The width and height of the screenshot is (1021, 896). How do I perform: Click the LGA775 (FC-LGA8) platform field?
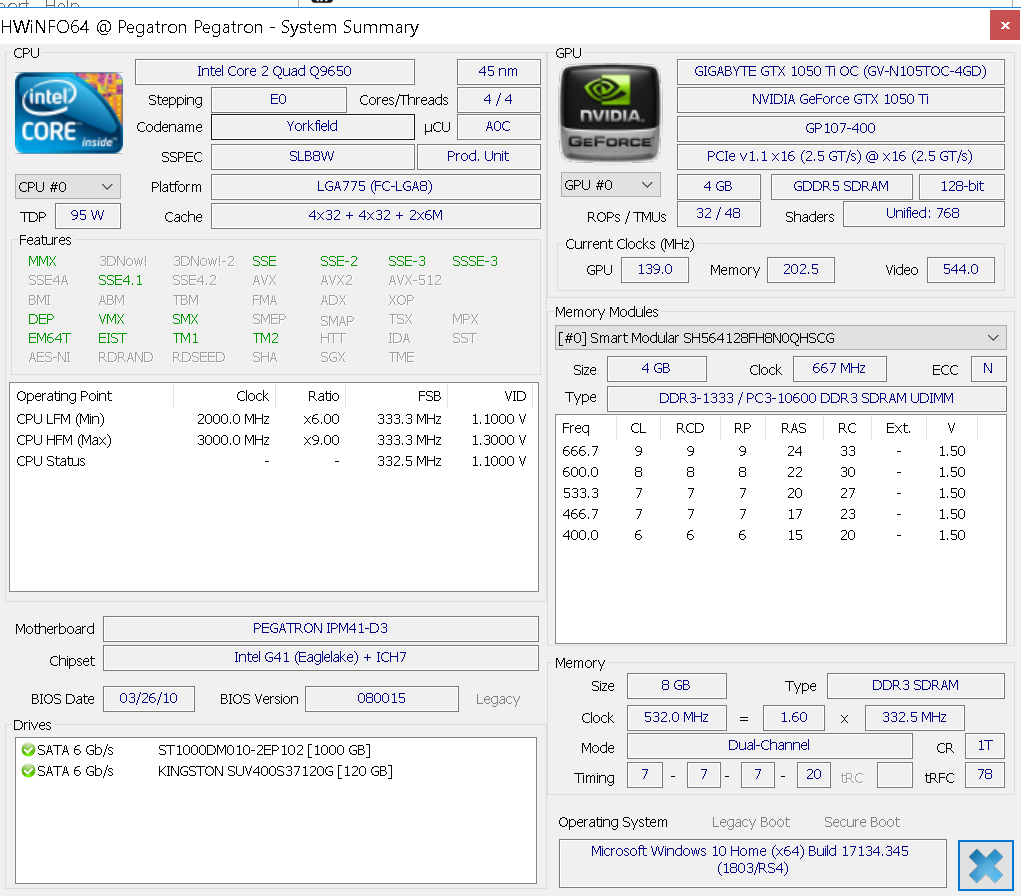375,186
